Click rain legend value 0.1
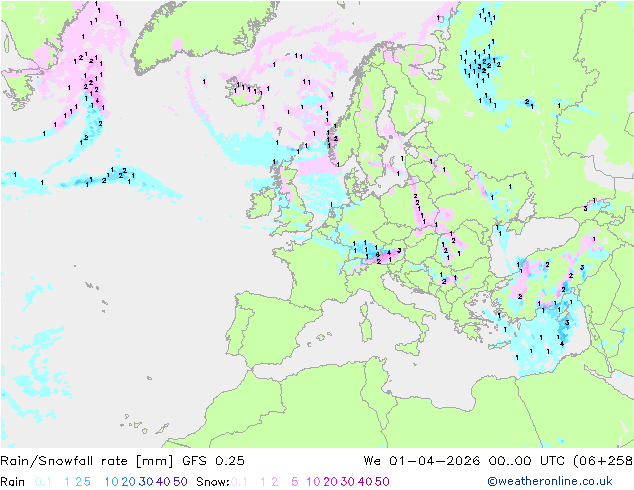Image resolution: width=634 pixels, height=490 pixels. 43,482
